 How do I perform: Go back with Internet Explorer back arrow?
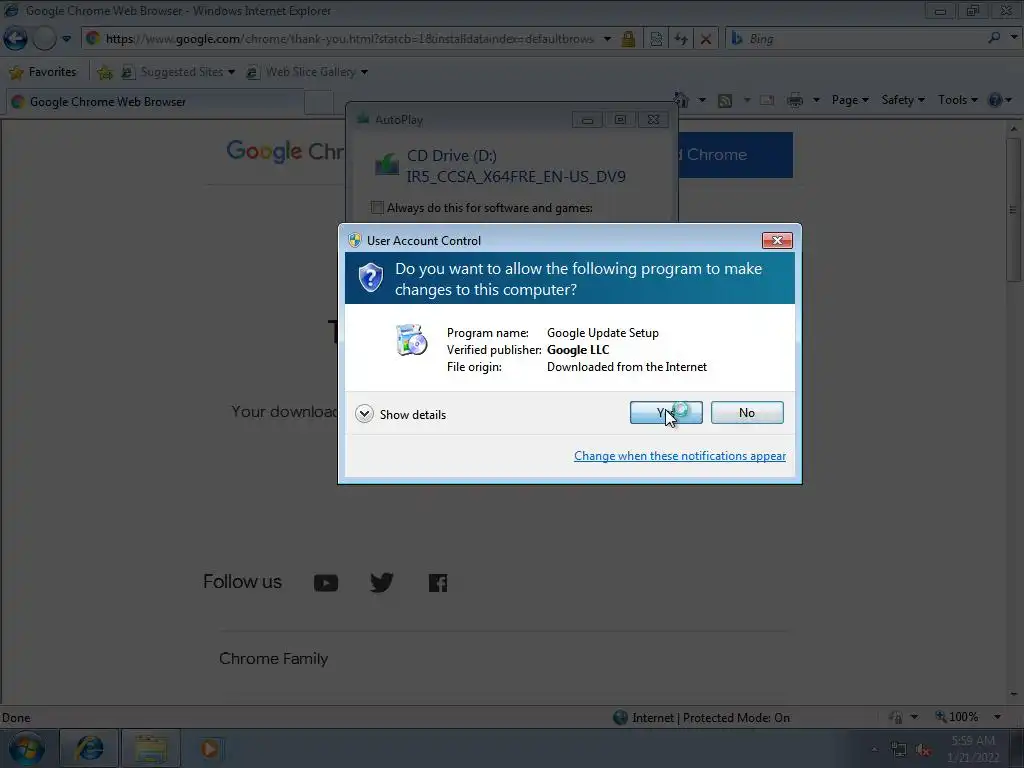tap(15, 39)
